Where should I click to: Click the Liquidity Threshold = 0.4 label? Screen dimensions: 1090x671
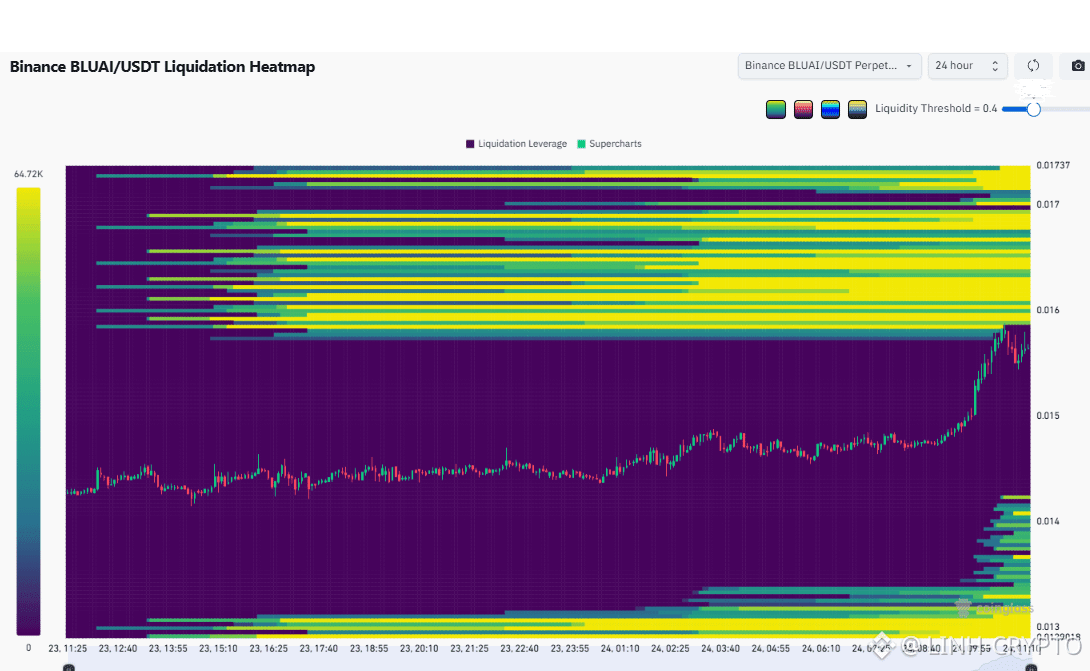click(936, 108)
